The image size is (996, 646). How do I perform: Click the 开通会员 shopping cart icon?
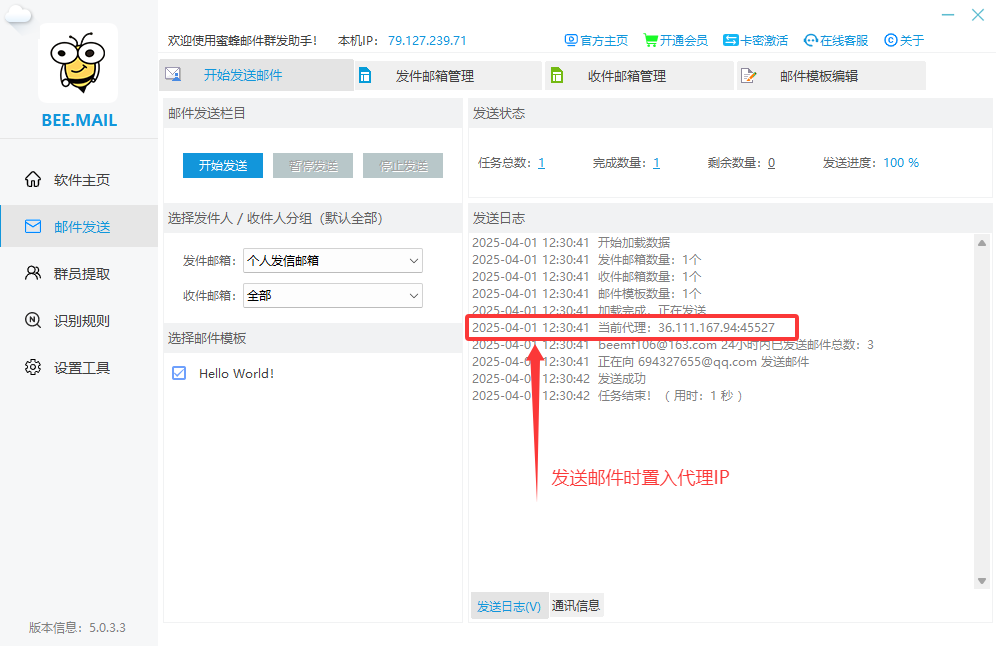point(650,40)
